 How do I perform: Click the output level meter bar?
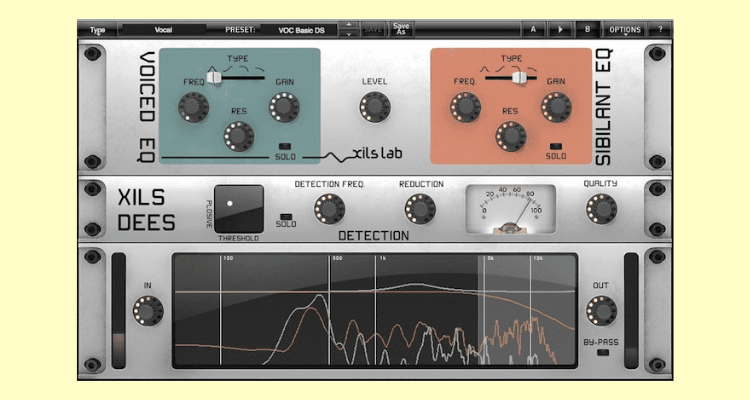pos(631,311)
